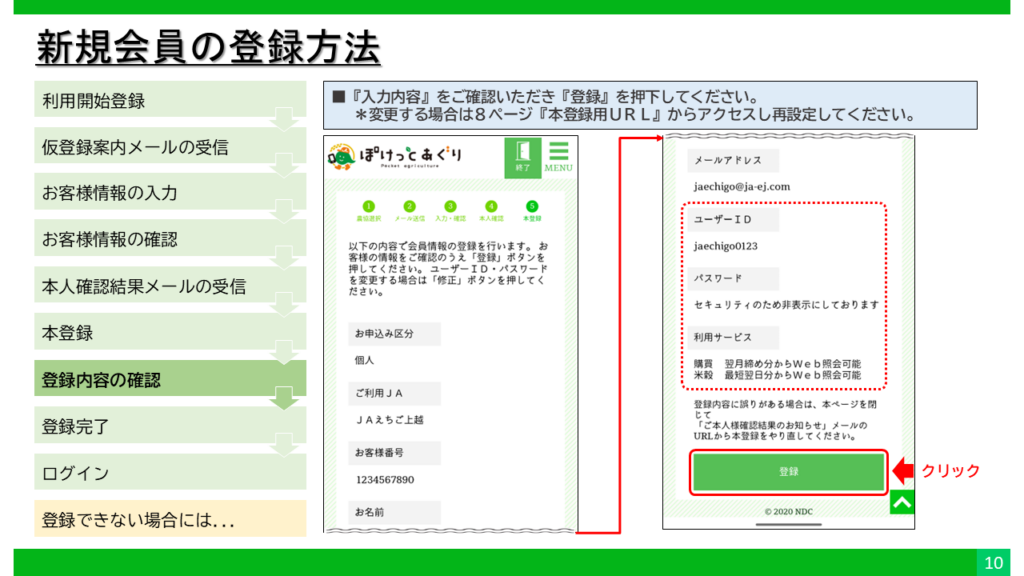Click step 3 circle 入力・確認
The height and width of the screenshot is (576, 1024).
click(x=451, y=206)
